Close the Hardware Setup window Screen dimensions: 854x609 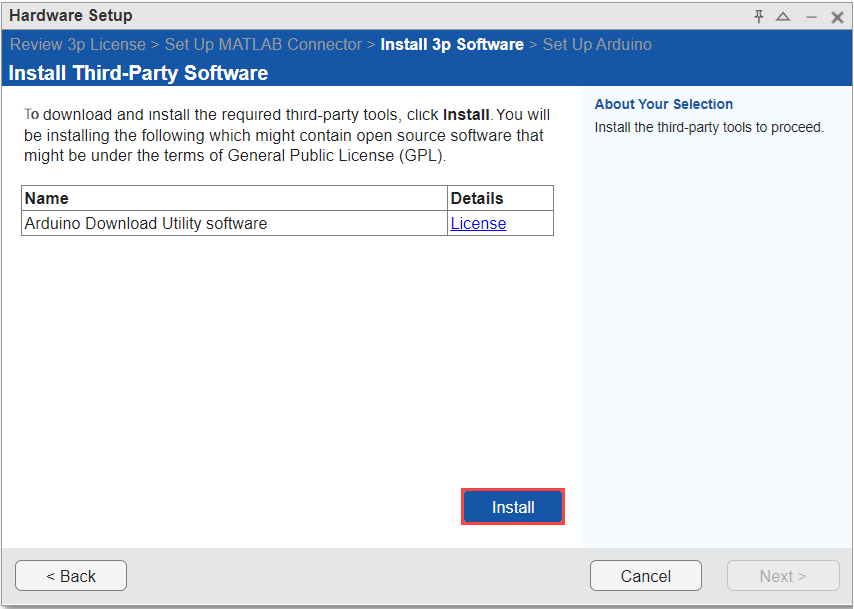[x=837, y=17]
